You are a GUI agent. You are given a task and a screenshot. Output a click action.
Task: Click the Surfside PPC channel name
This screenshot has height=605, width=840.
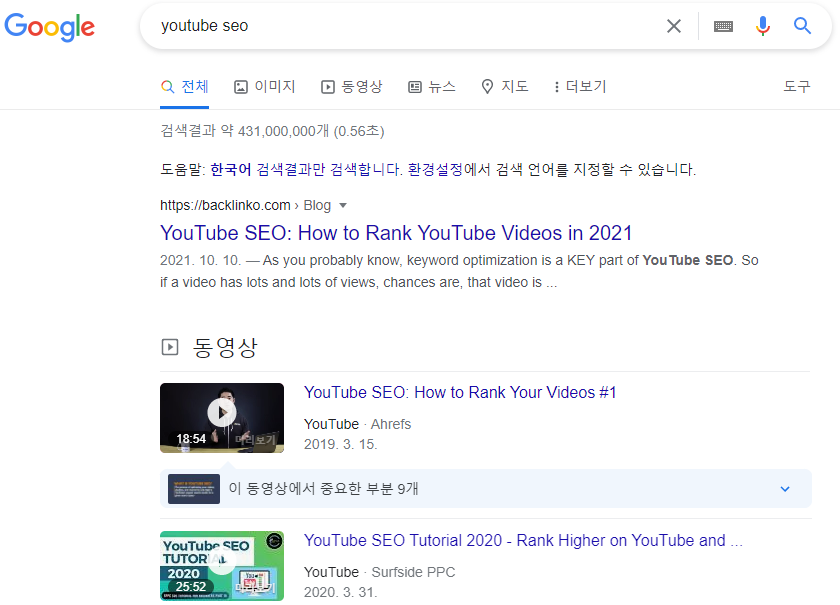click(413, 572)
